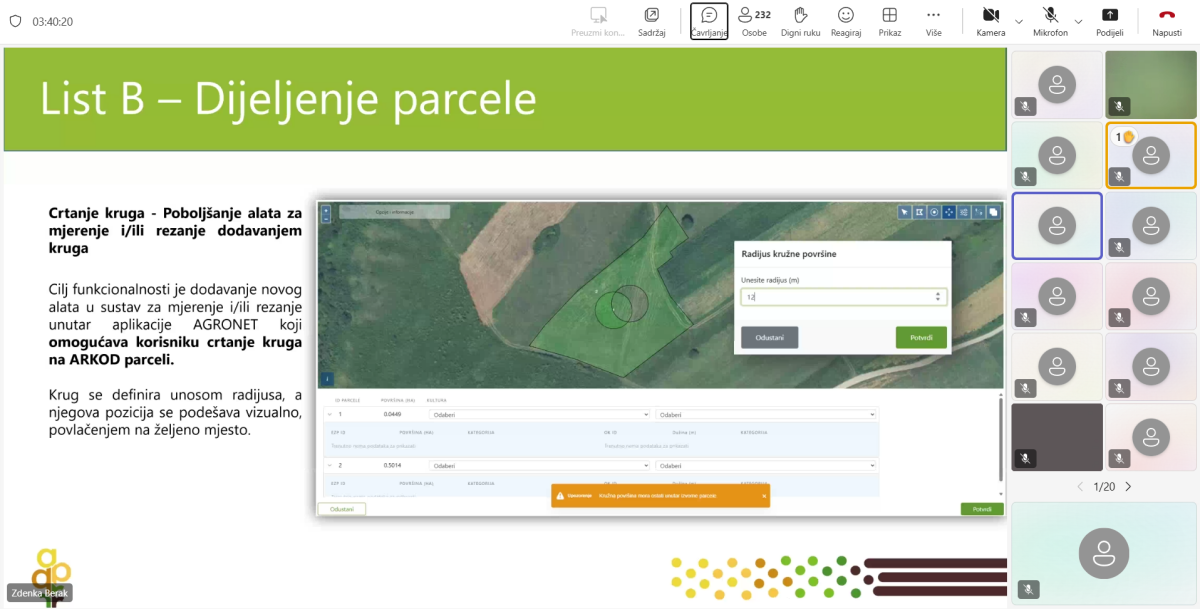1200x609 pixels.
Task: Select the participant tile with raised hand
Action: (1150, 155)
